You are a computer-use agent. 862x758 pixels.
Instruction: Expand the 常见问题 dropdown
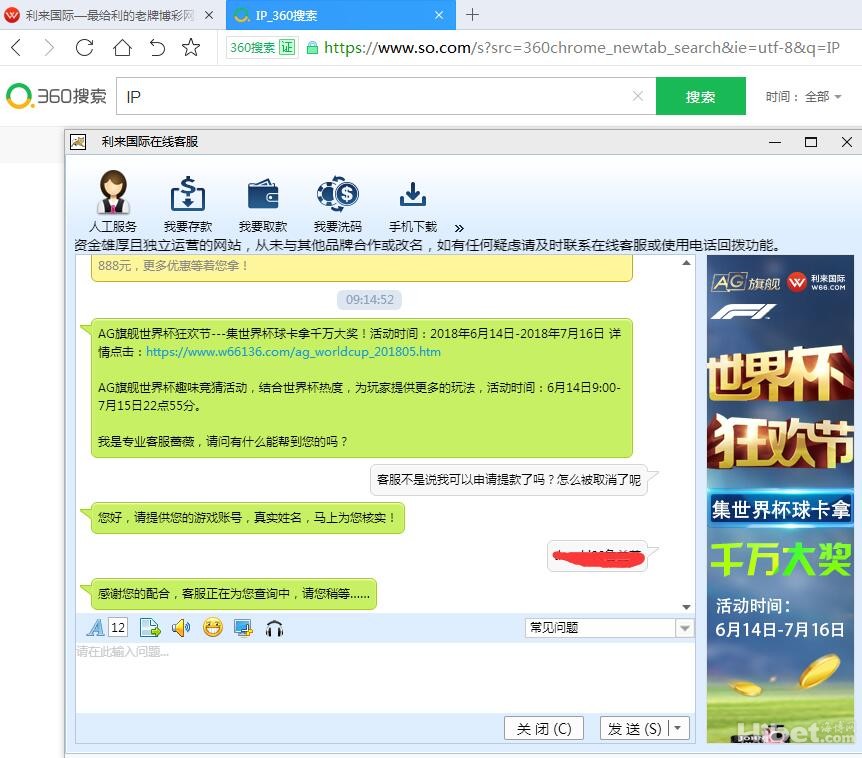(x=684, y=628)
